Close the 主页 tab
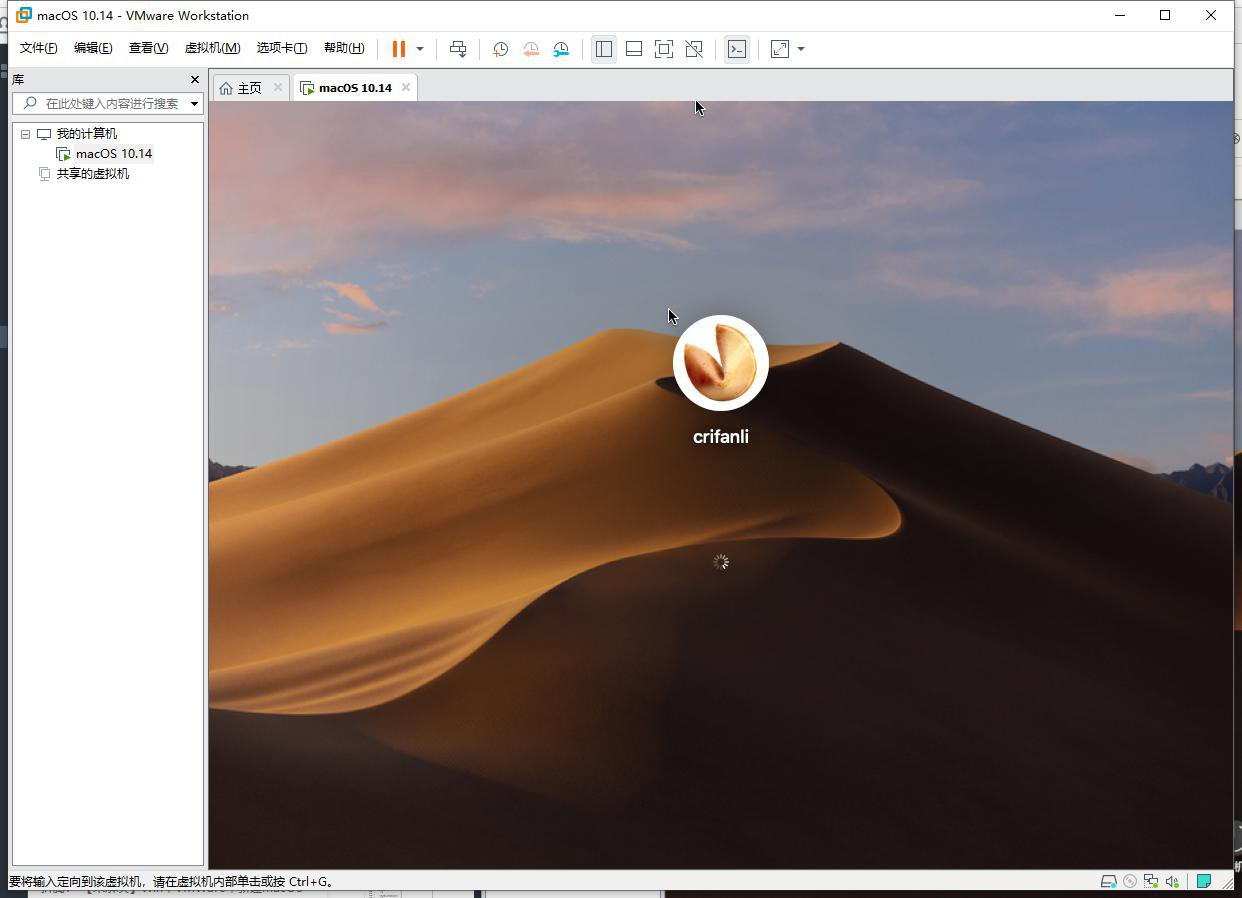The height and width of the screenshot is (898, 1242). (278, 87)
